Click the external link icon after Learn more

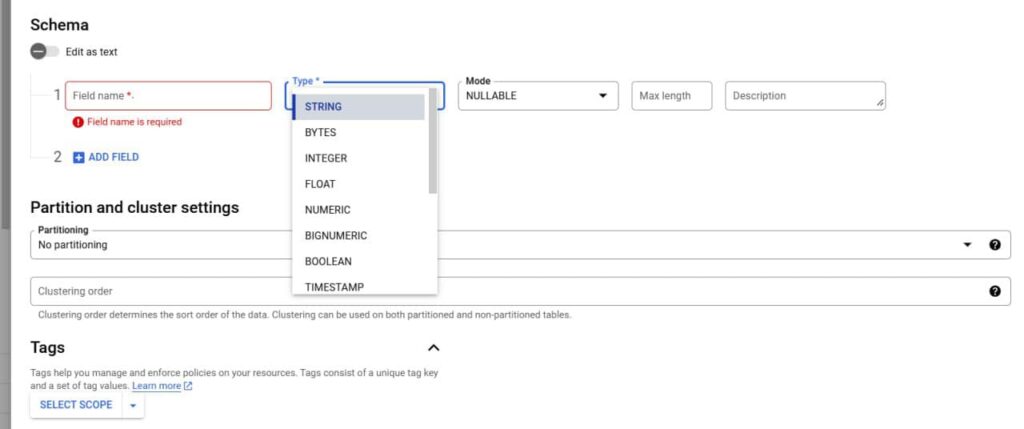[x=188, y=386]
